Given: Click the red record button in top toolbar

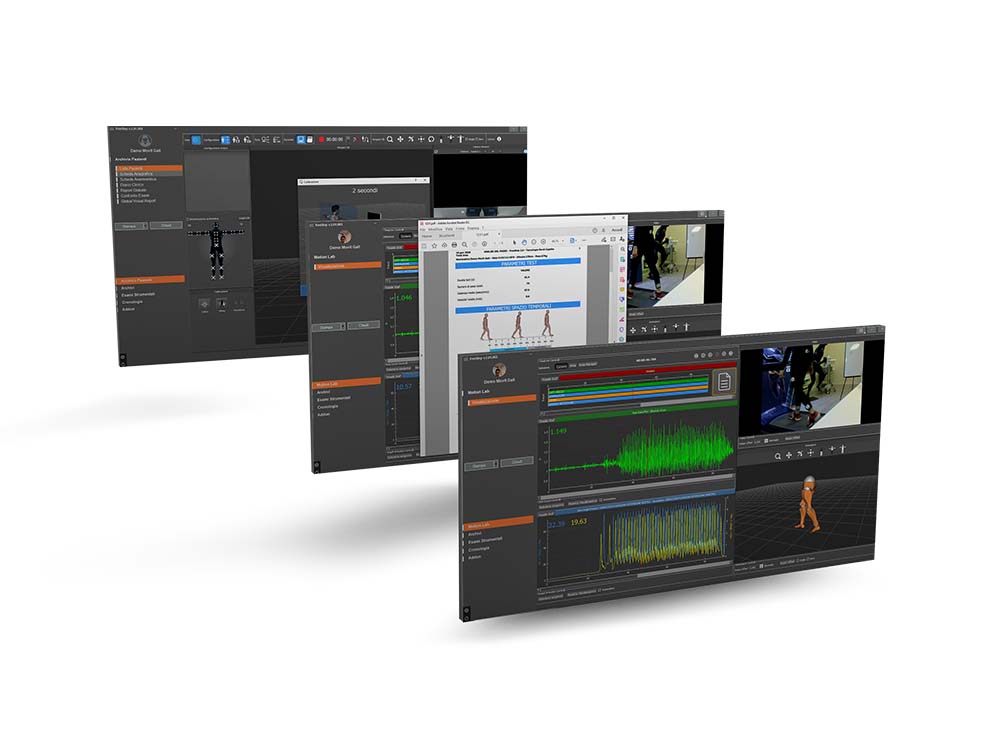Looking at the screenshot, I should tap(320, 139).
